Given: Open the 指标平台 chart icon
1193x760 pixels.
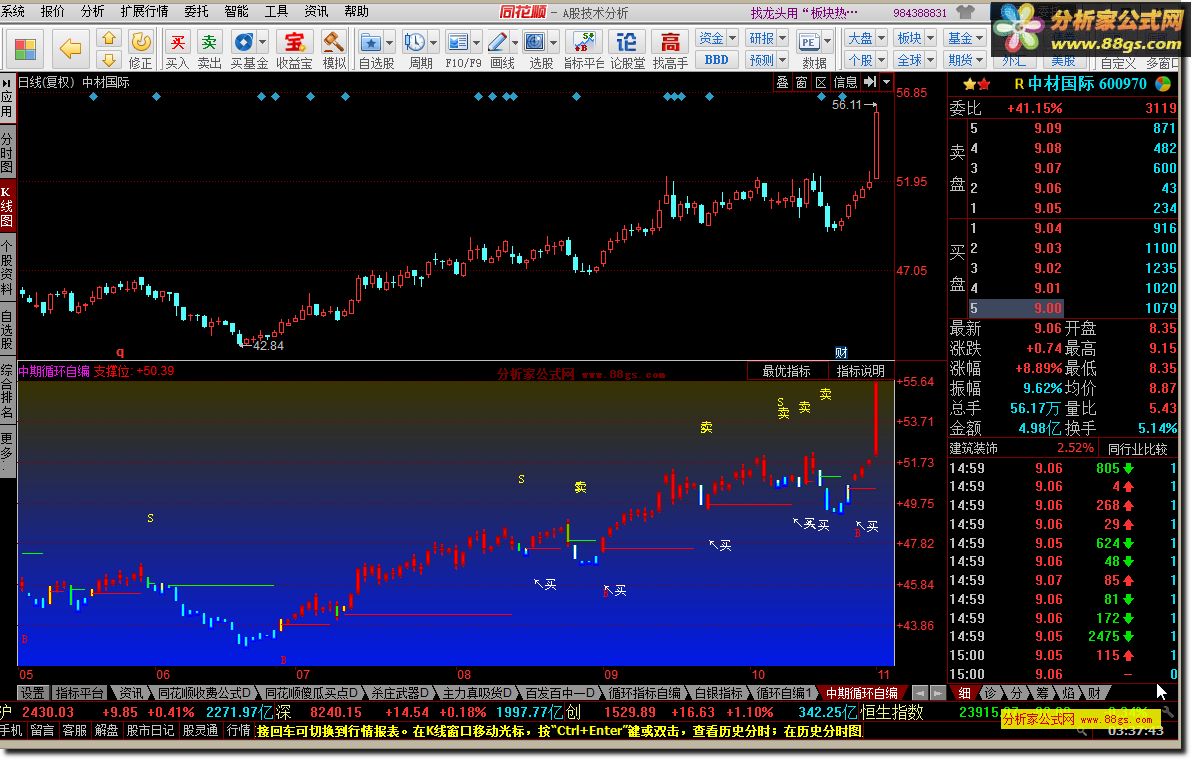Looking at the screenshot, I should (x=584, y=42).
